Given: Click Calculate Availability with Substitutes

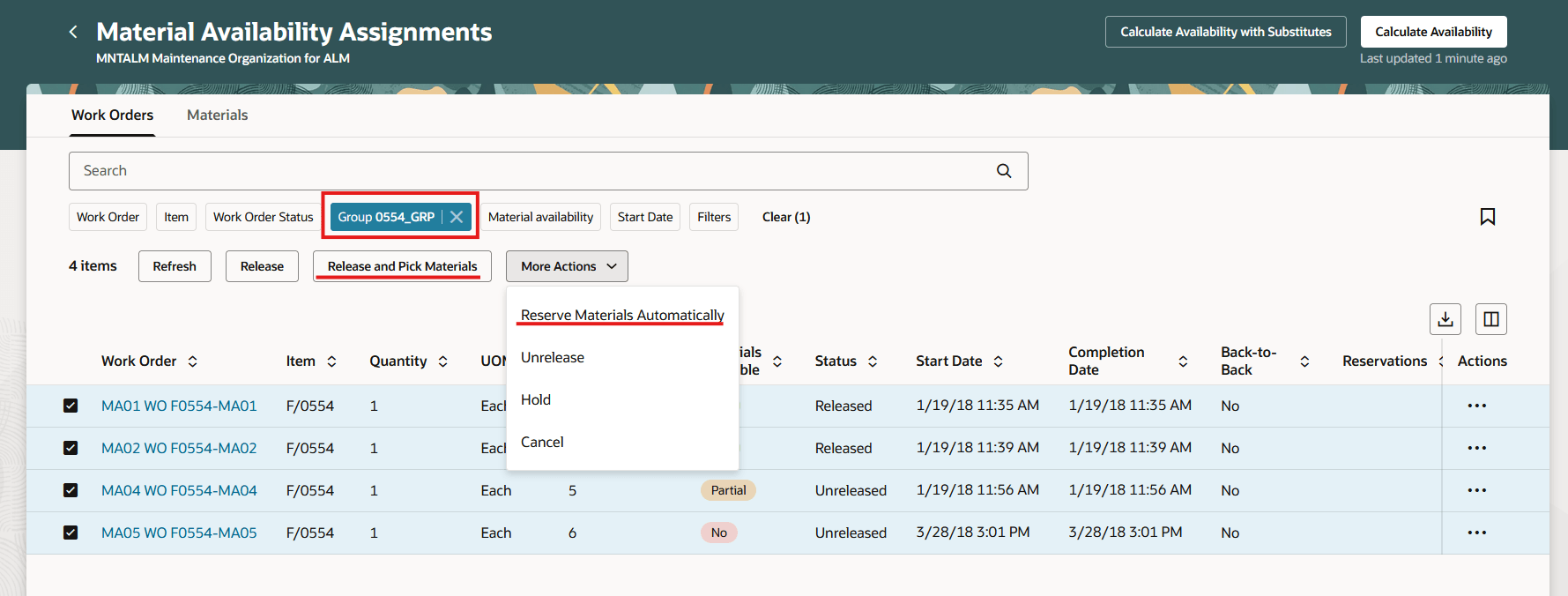Looking at the screenshot, I should pyautogui.click(x=1226, y=32).
